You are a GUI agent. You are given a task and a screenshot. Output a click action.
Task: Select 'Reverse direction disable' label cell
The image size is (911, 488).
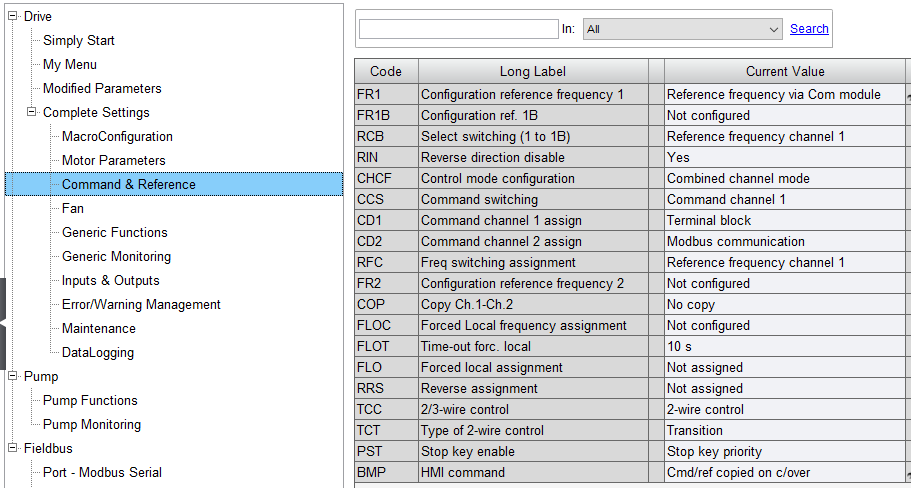pos(533,157)
